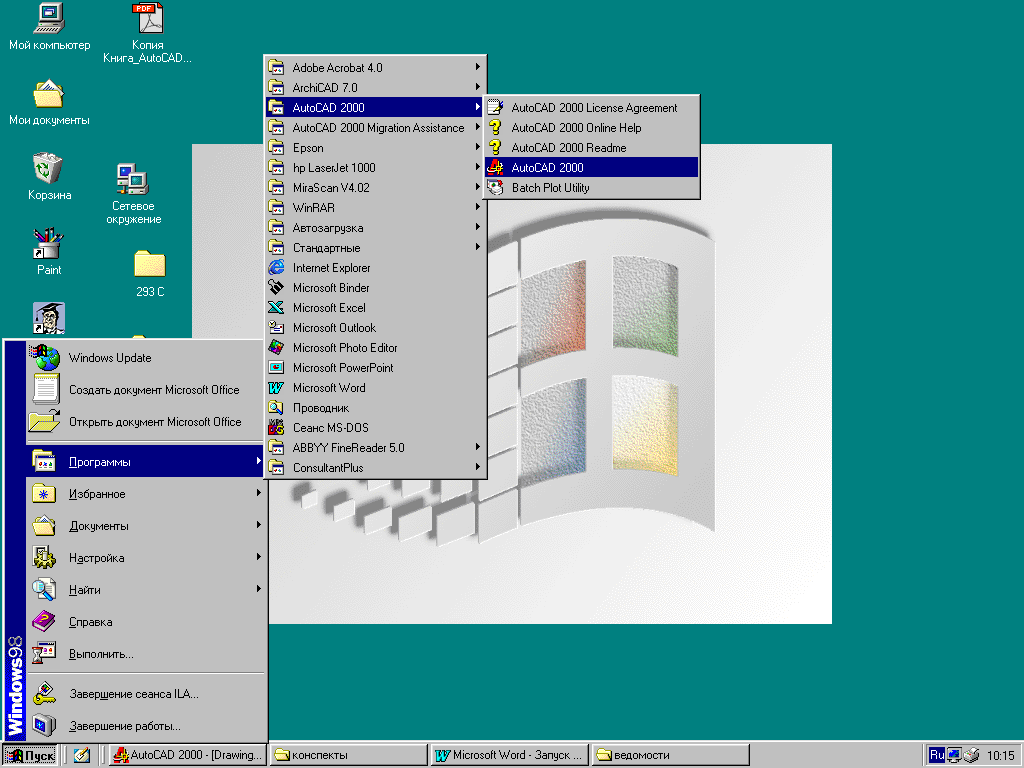Expand ArchiCAD 7.0 program group
The height and width of the screenshot is (768, 1024).
tap(376, 88)
